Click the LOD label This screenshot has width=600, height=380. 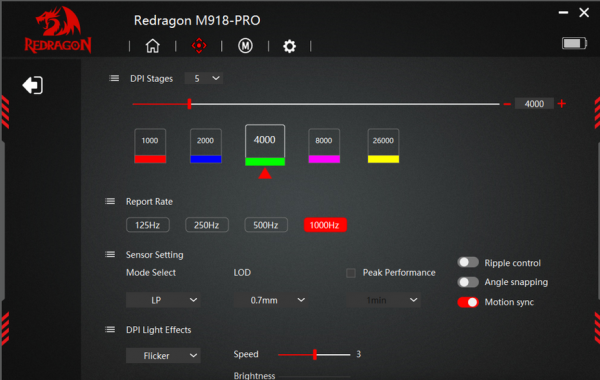[x=242, y=272]
